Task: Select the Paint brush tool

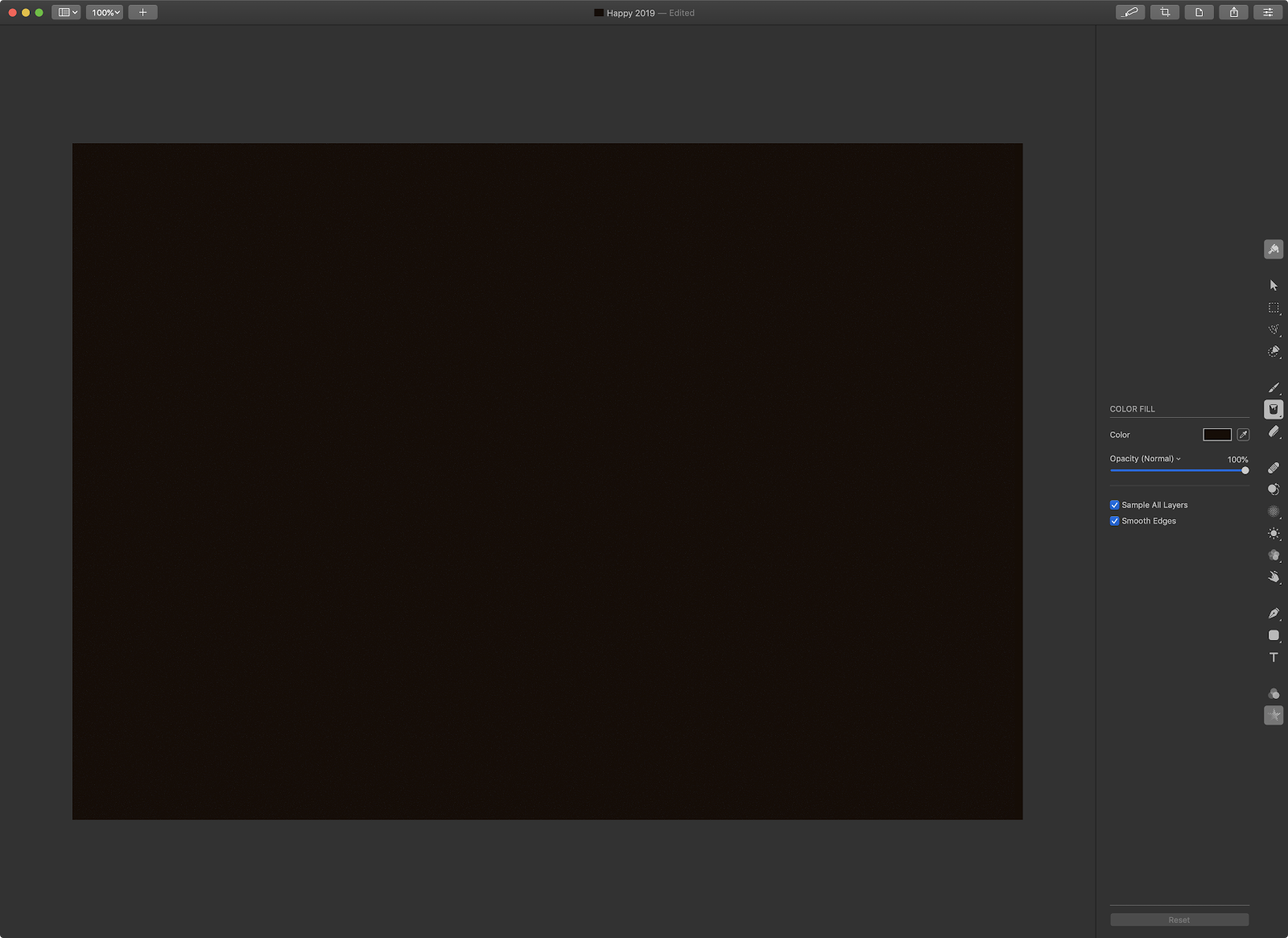Action: pos(1274,388)
